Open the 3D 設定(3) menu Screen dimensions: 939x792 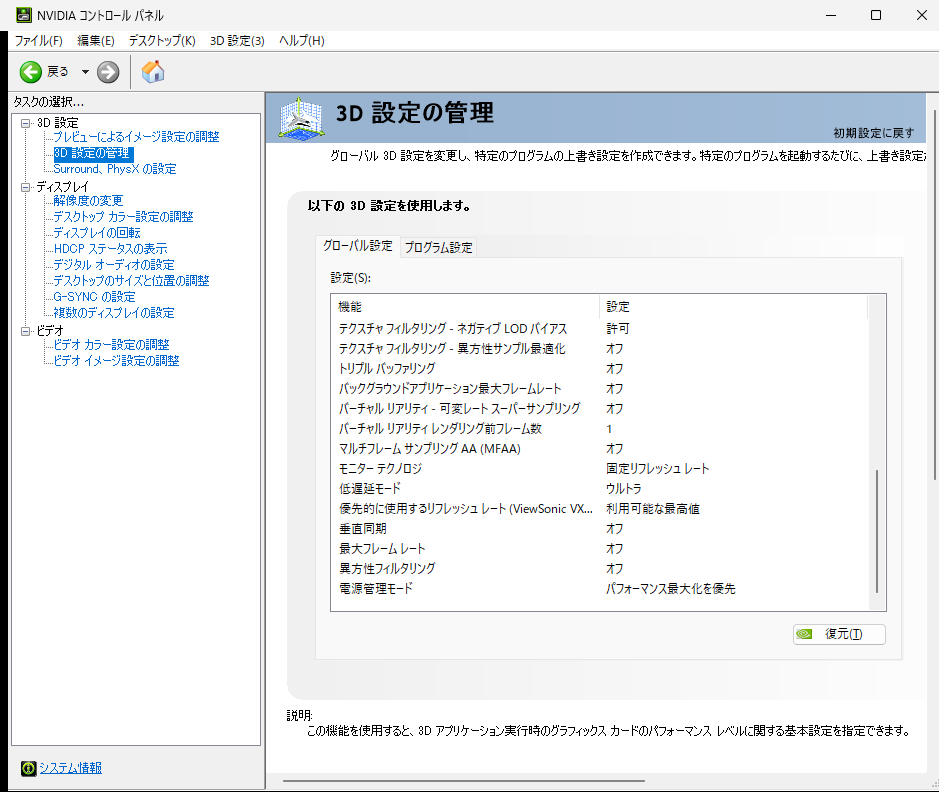pos(237,41)
